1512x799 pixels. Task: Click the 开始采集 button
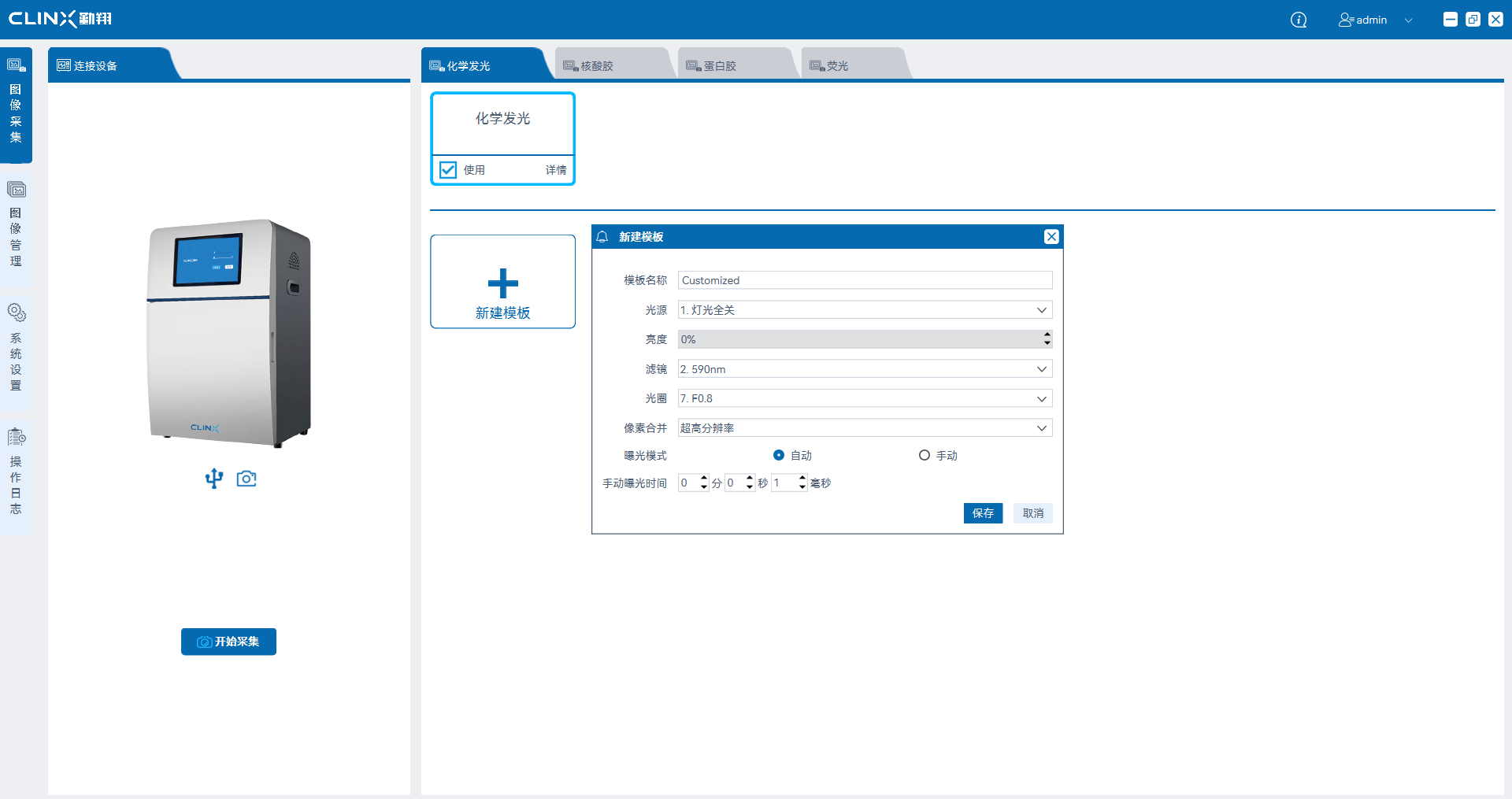228,642
